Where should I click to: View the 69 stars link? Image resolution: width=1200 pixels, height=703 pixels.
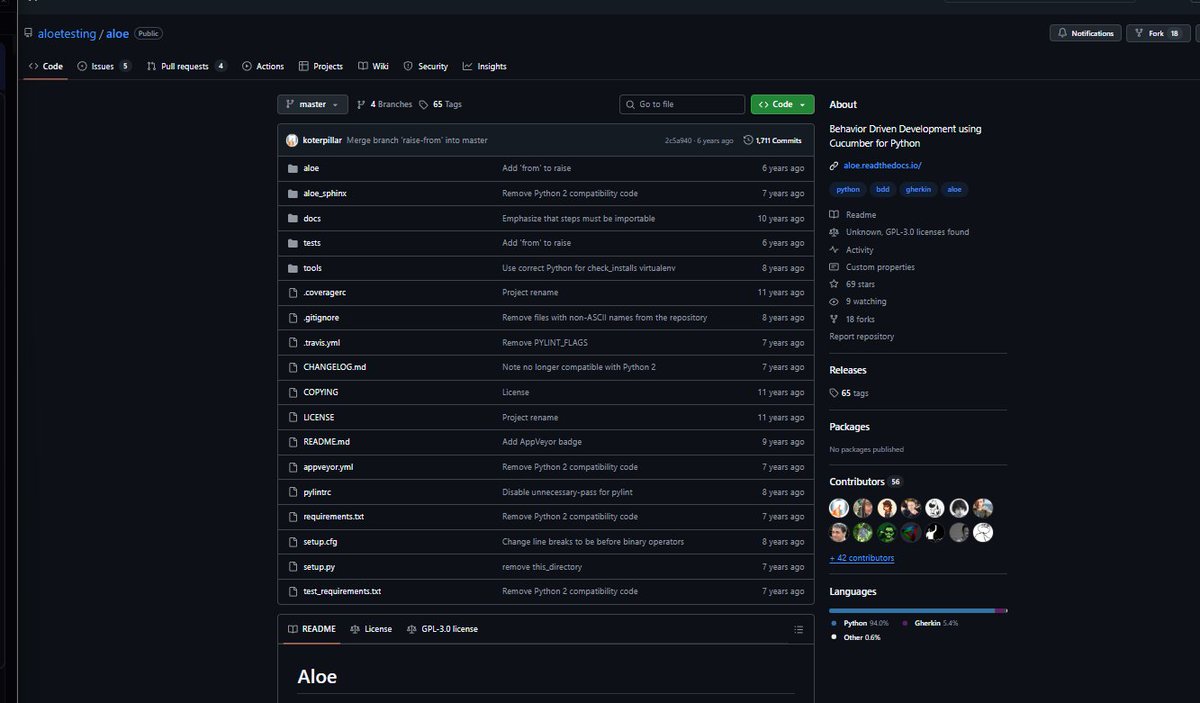pos(852,284)
